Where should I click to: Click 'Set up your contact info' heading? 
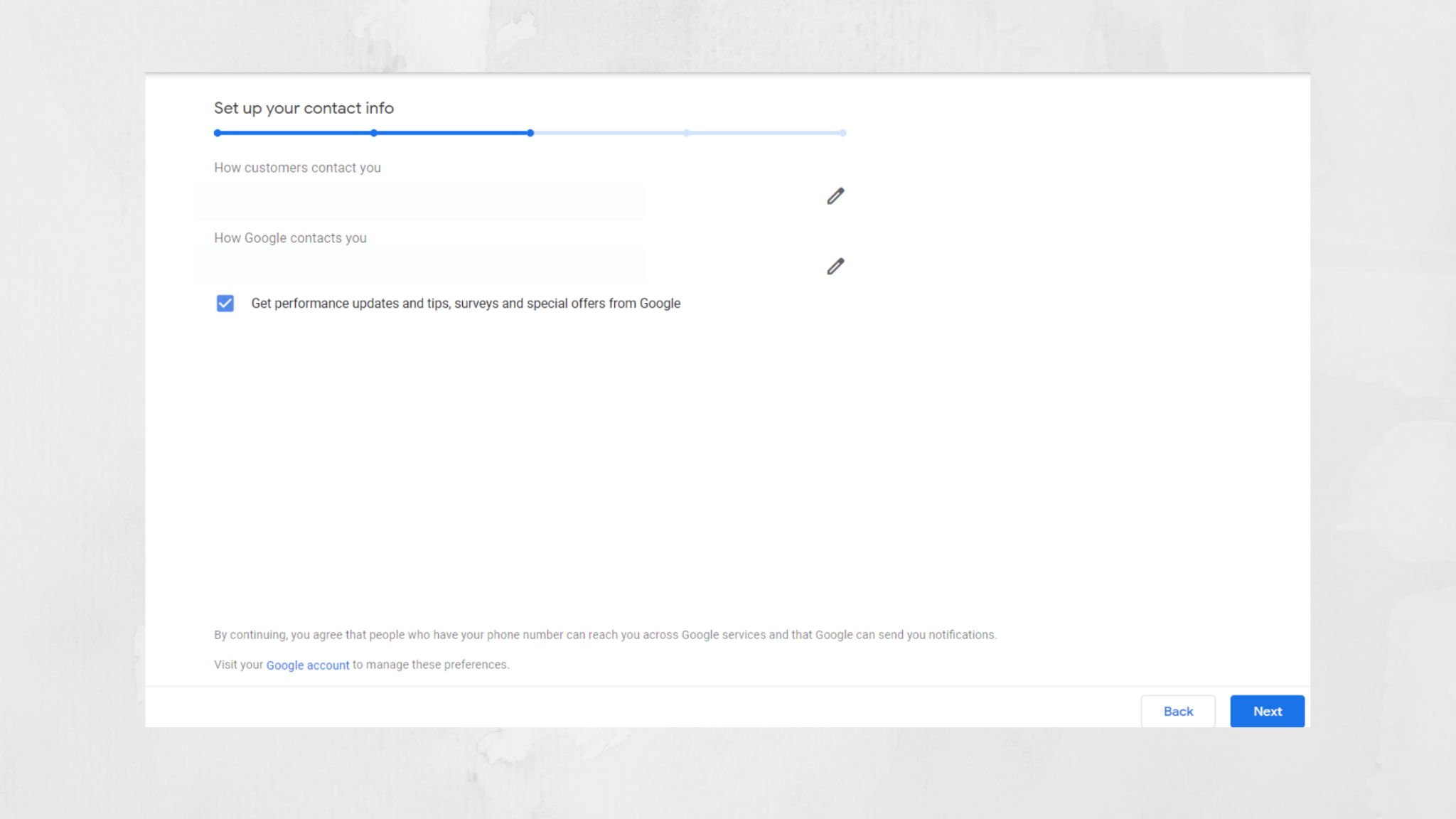point(304,108)
